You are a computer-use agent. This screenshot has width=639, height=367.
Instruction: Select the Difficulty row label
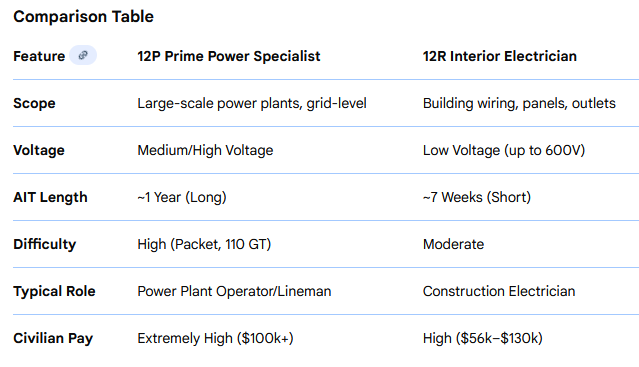(x=44, y=244)
